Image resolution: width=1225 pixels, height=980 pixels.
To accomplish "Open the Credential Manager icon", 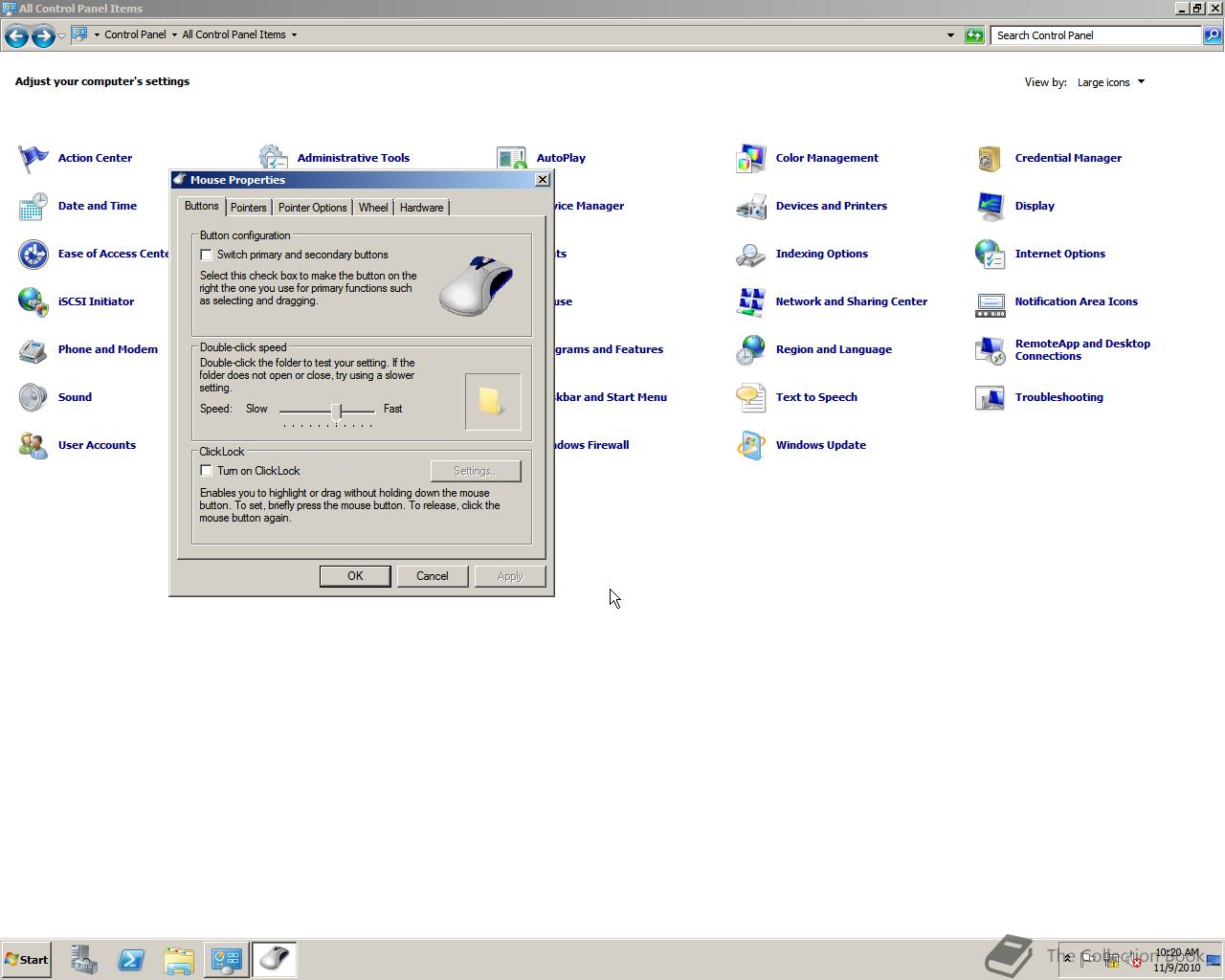I will (x=991, y=158).
